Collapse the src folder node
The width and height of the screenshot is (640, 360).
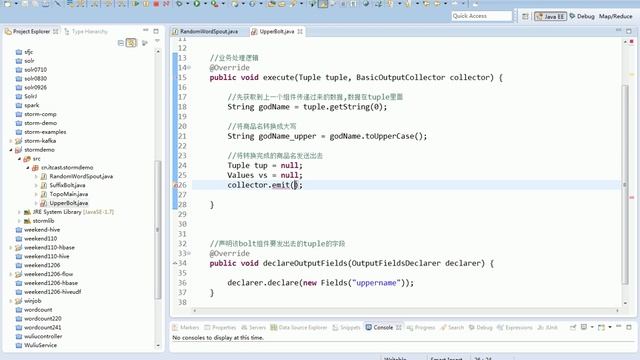pos(19,159)
